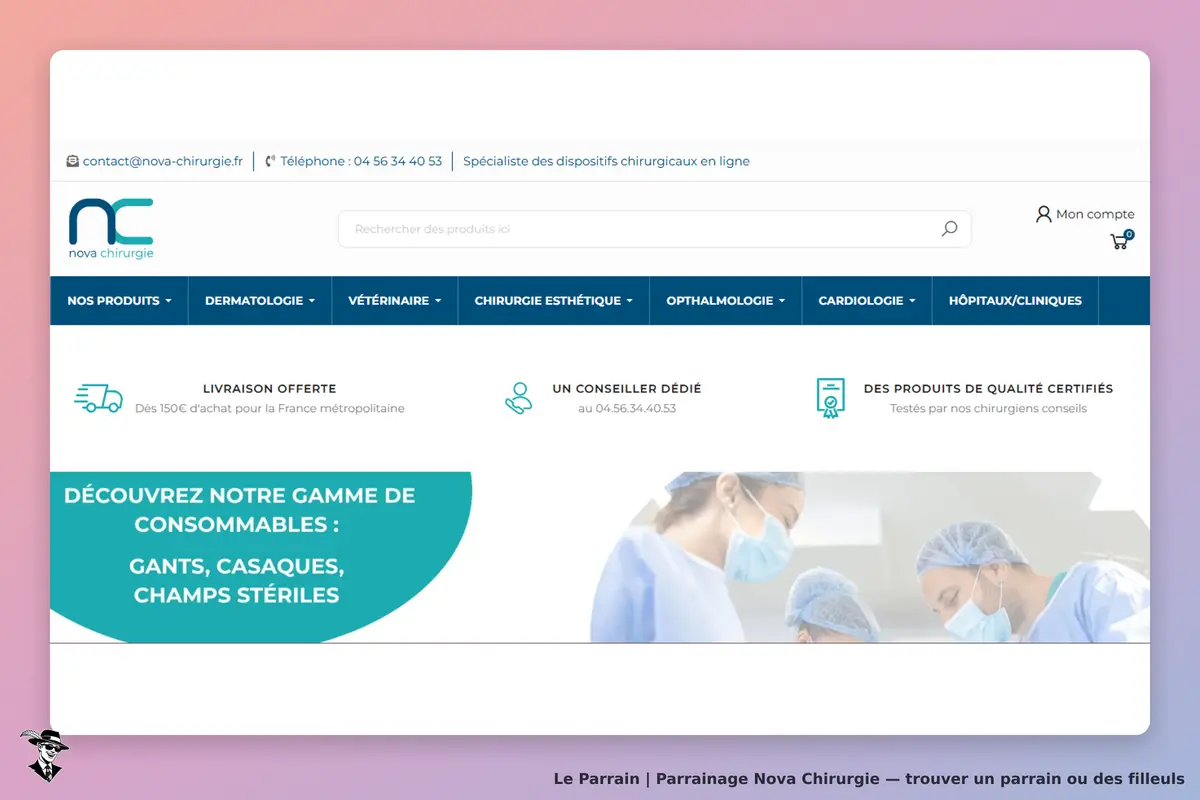Click the certified quality badge icon
This screenshot has width=1200, height=800.
click(830, 398)
